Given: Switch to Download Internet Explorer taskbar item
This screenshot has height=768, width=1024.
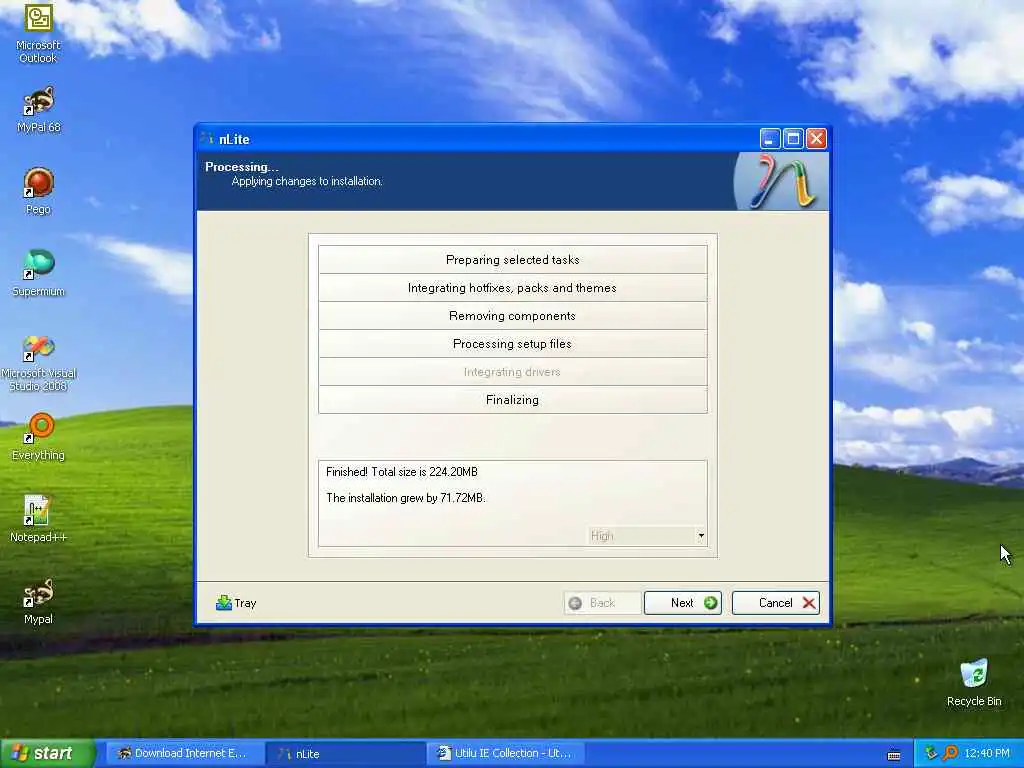Looking at the screenshot, I should [x=183, y=753].
